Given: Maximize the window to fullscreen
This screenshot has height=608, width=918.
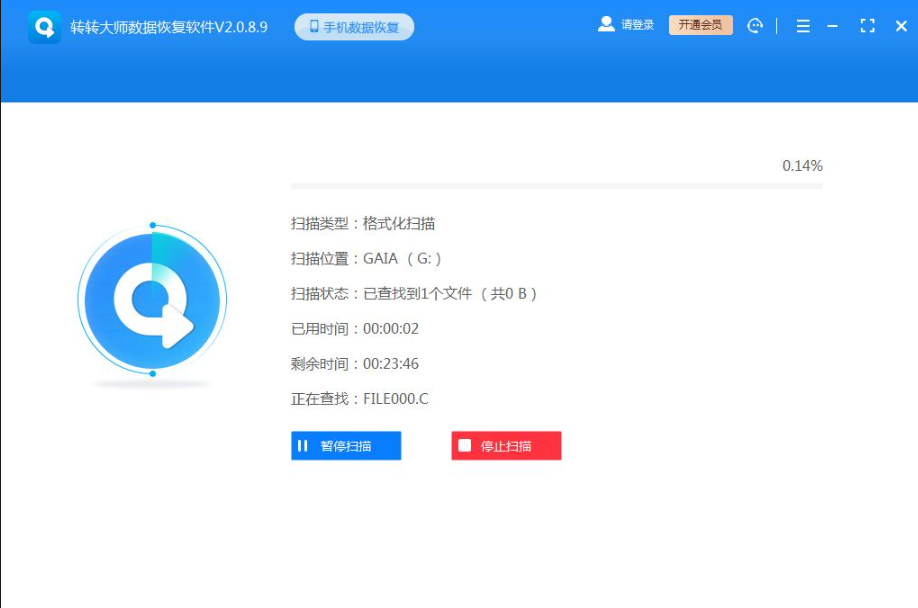Looking at the screenshot, I should [x=867, y=26].
